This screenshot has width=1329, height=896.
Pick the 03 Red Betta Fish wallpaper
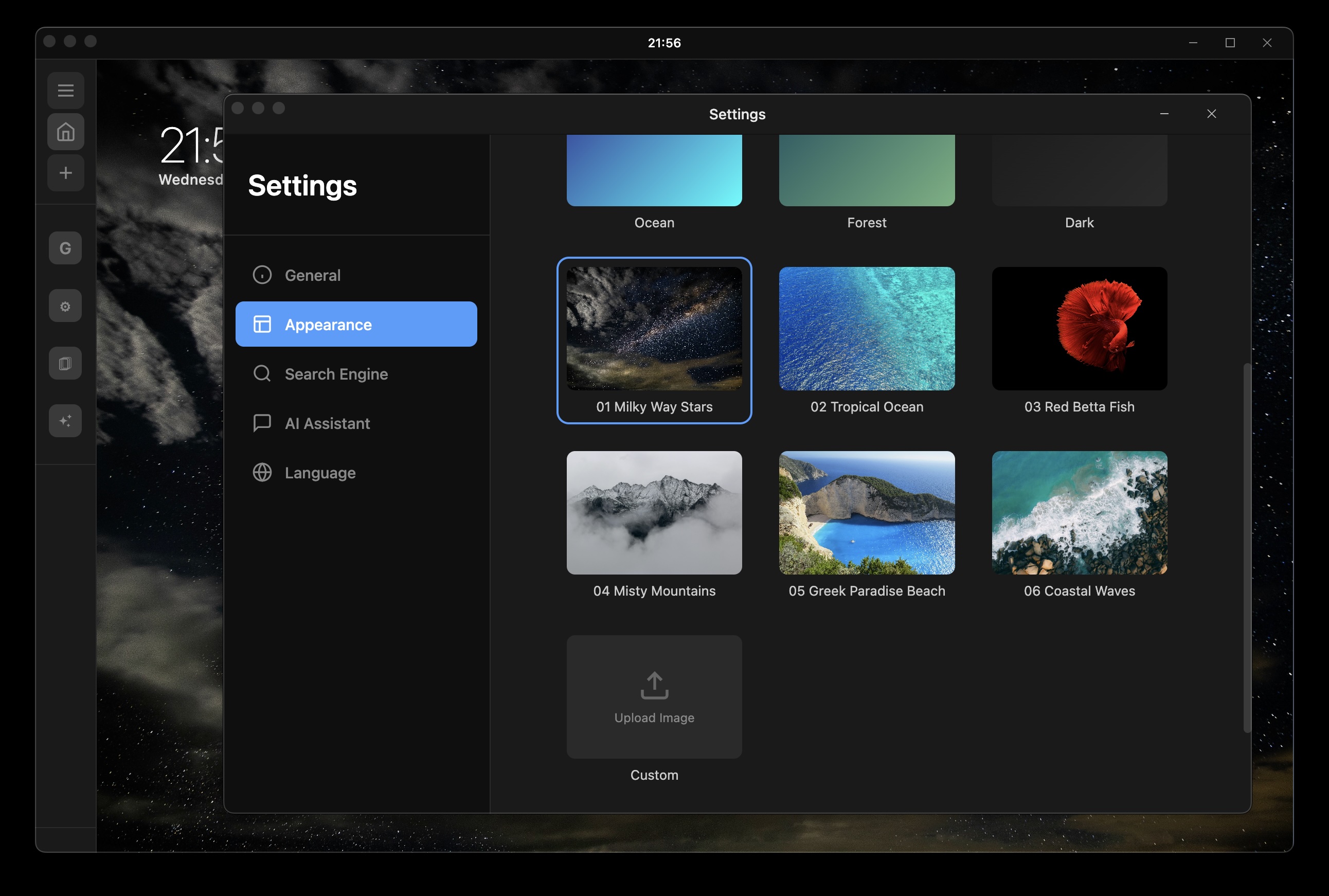click(x=1079, y=329)
